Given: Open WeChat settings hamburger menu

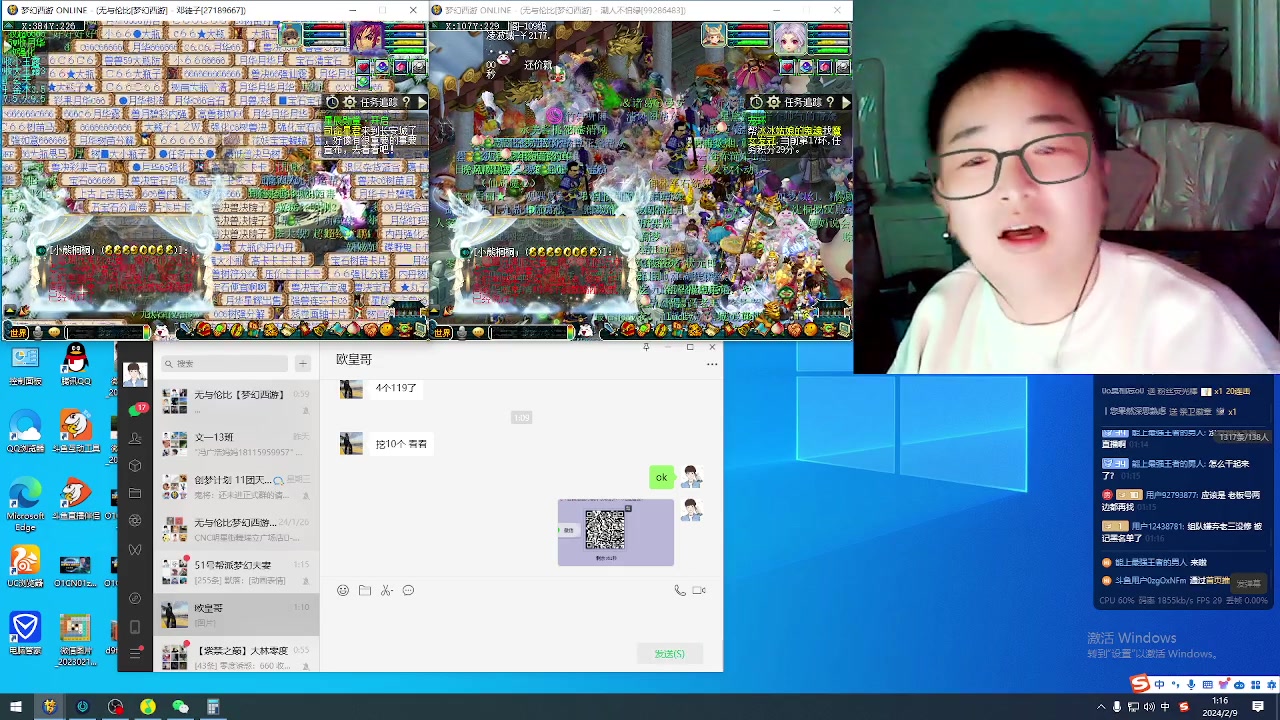Looking at the screenshot, I should tap(135, 653).
